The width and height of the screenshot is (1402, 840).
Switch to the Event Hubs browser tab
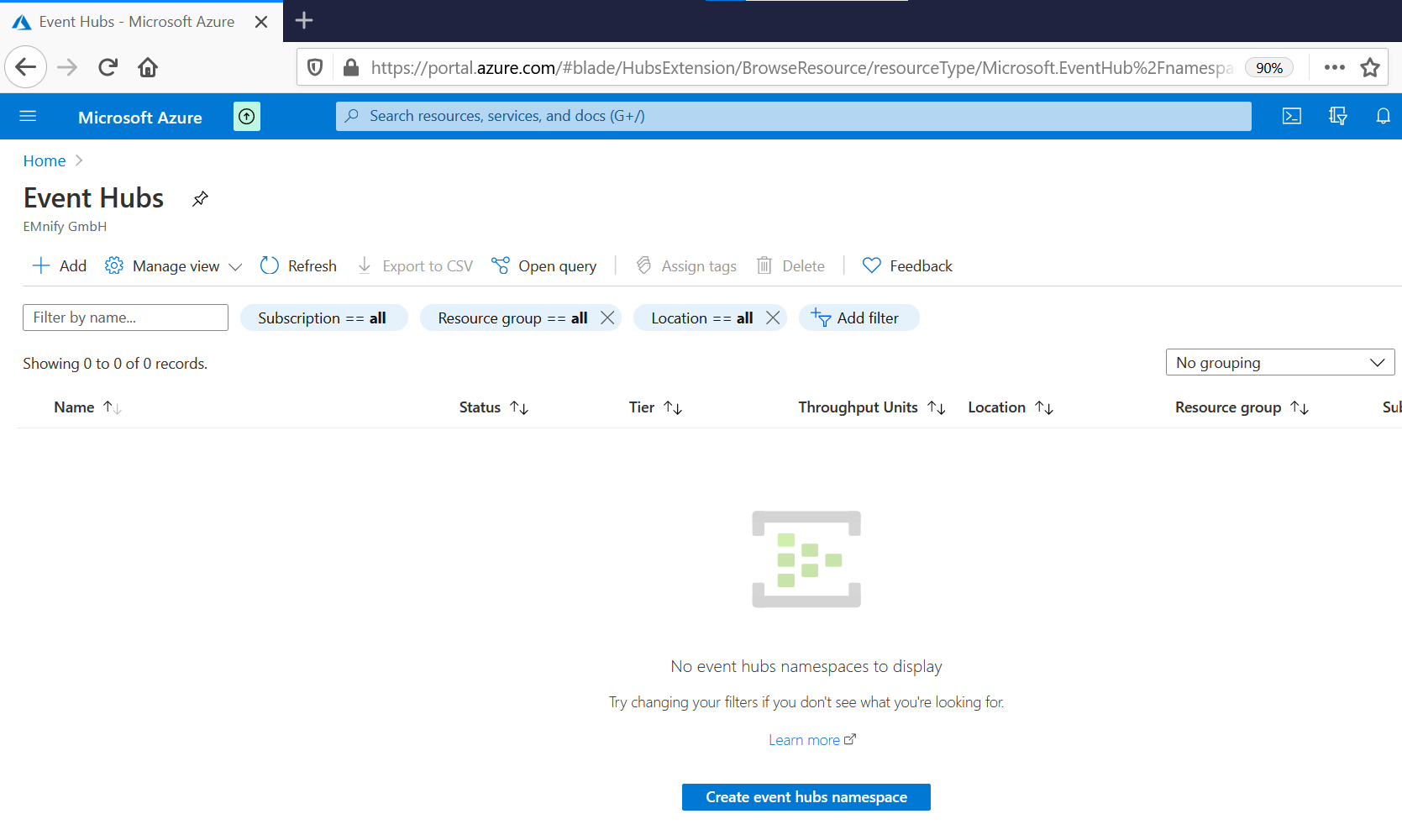[134, 22]
